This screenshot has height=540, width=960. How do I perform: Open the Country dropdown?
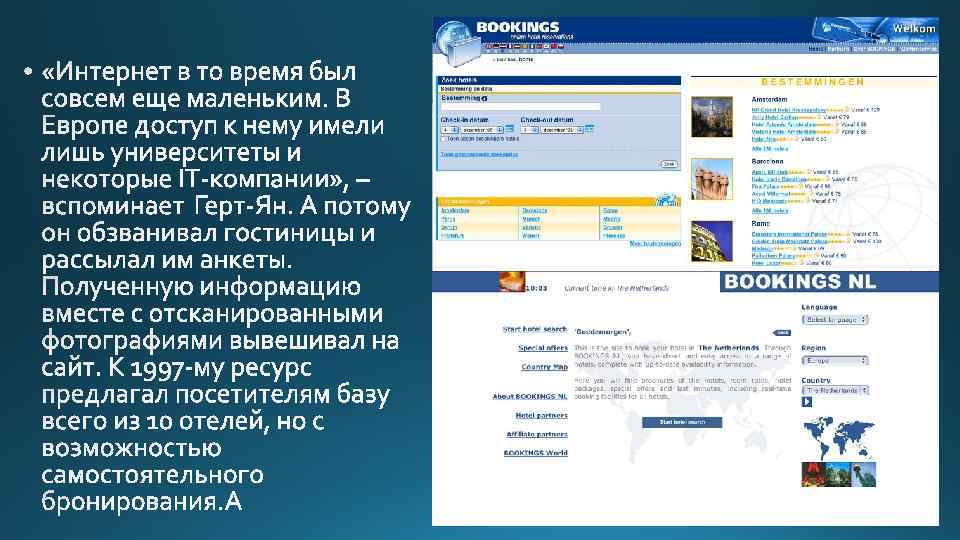[835, 390]
